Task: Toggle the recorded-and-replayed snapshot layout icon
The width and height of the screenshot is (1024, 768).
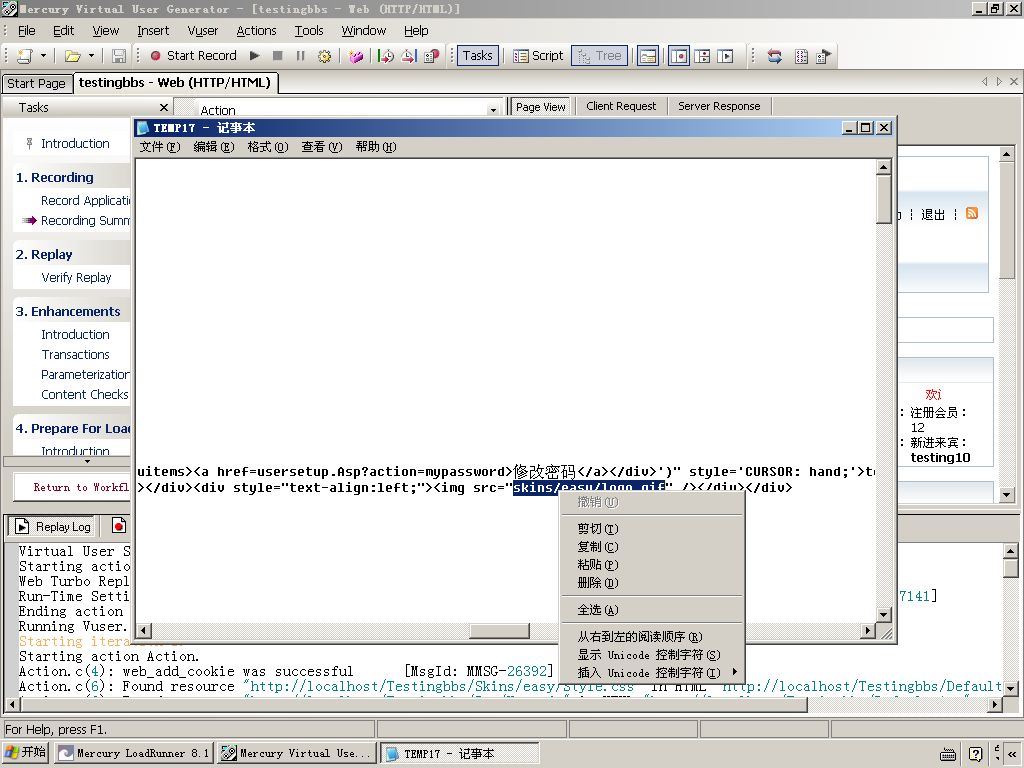Action: [725, 56]
